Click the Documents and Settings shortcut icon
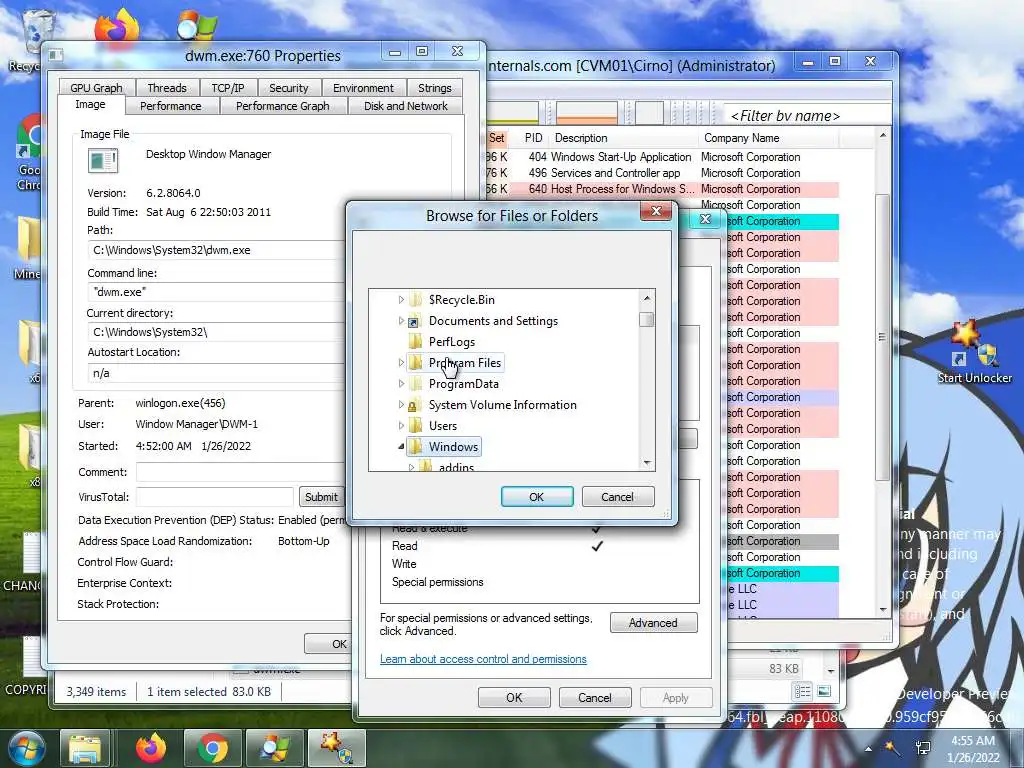This screenshot has height=768, width=1024. tap(414, 321)
